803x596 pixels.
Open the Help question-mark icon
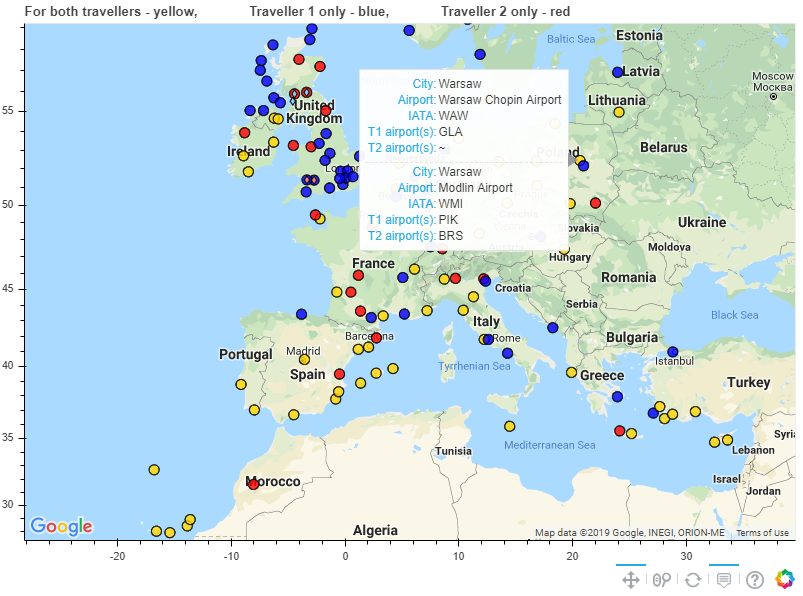click(755, 580)
